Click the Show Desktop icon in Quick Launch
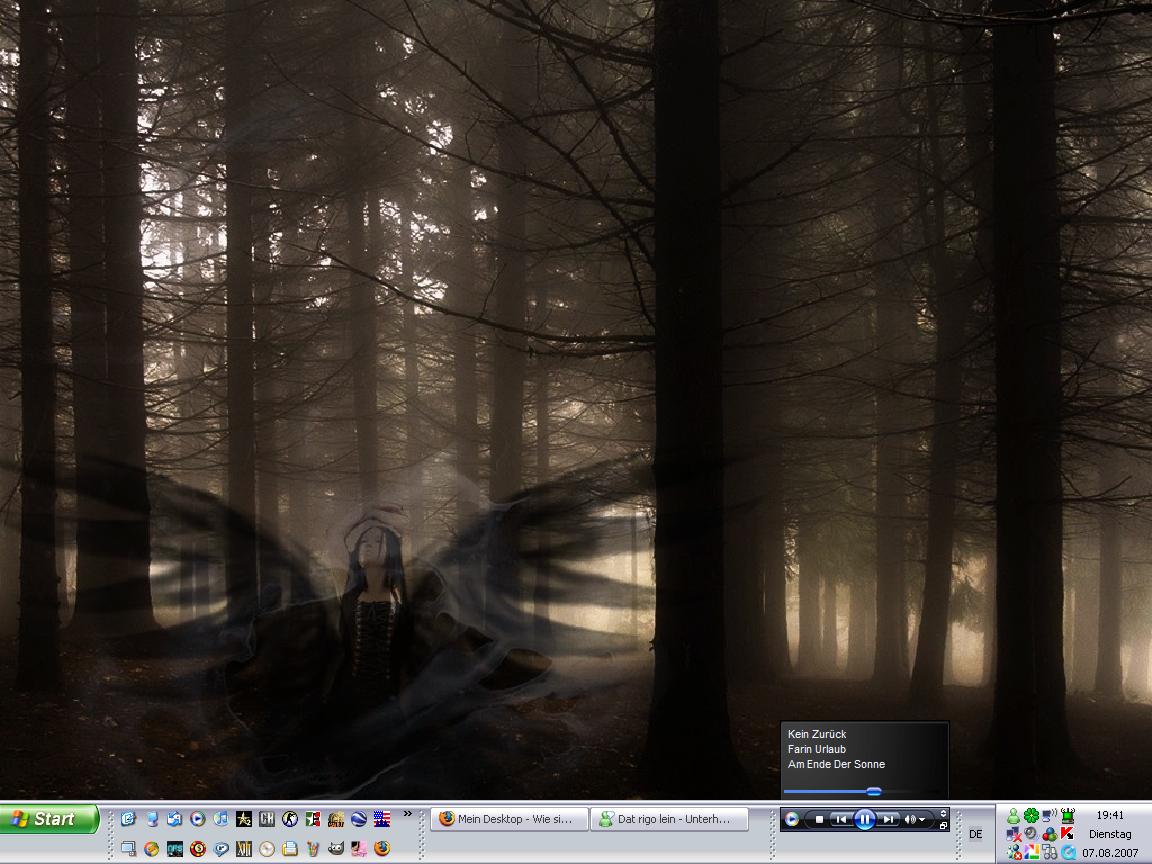Image resolution: width=1152 pixels, height=864 pixels. 128,849
